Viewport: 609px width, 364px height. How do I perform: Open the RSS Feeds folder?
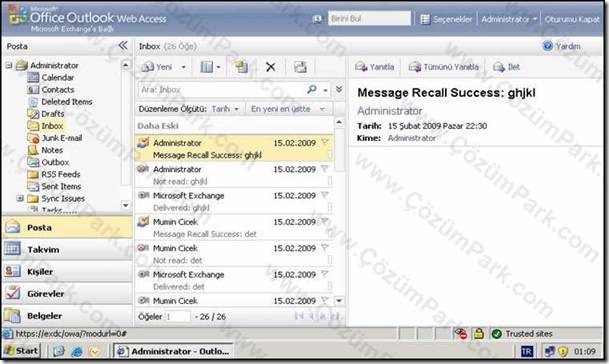point(60,174)
